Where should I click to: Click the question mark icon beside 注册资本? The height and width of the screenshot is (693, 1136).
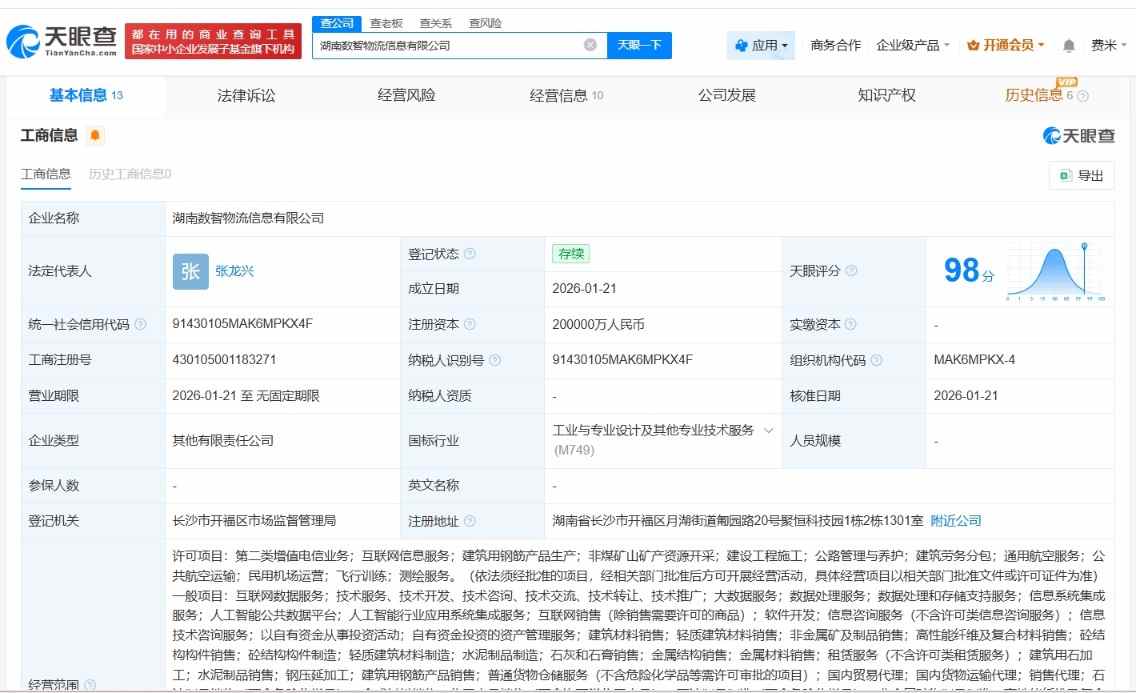tap(467, 322)
